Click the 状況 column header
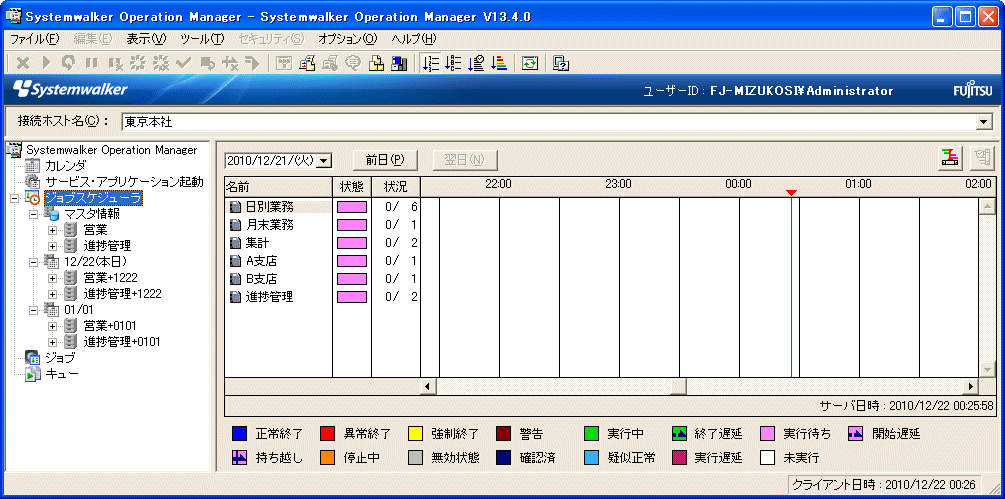Screen dimensions: 1005x499 coord(395,187)
